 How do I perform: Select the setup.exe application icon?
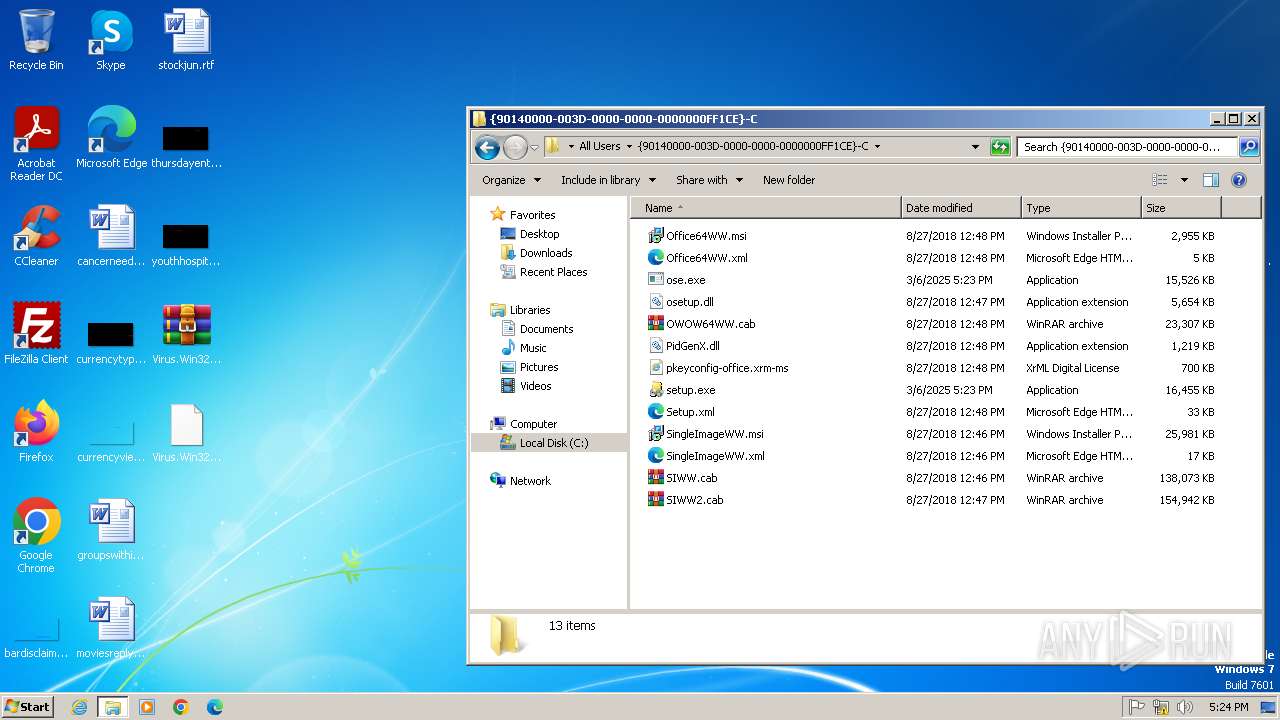(x=656, y=390)
